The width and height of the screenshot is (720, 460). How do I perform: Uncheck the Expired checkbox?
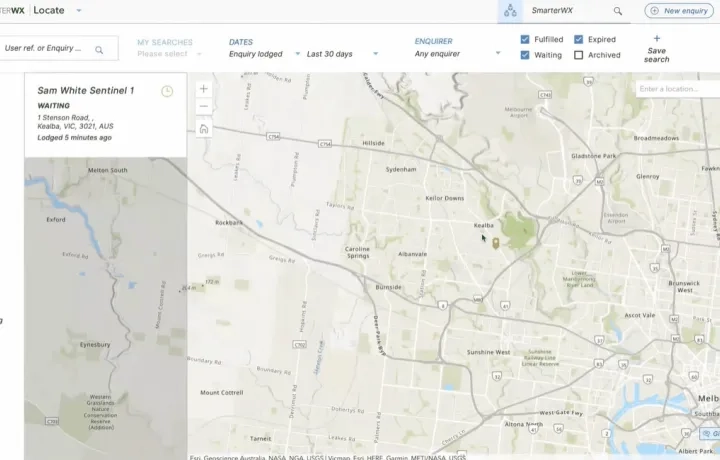click(x=579, y=39)
